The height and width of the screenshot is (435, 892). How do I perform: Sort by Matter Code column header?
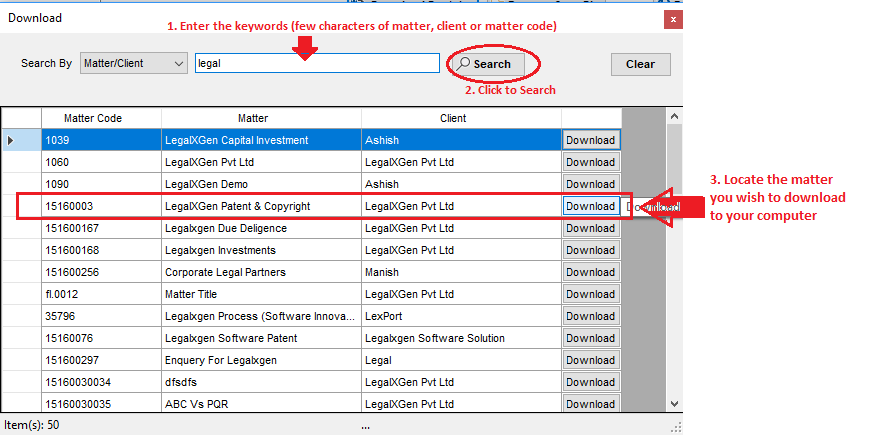(93, 118)
